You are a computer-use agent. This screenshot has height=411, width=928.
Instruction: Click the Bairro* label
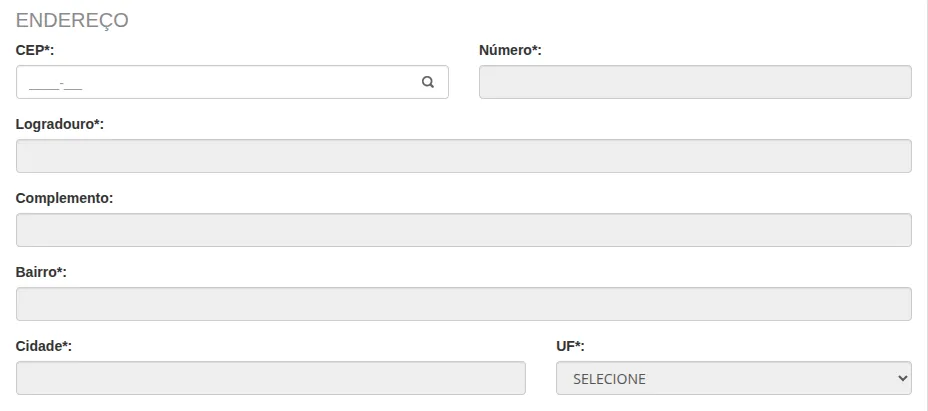41,272
